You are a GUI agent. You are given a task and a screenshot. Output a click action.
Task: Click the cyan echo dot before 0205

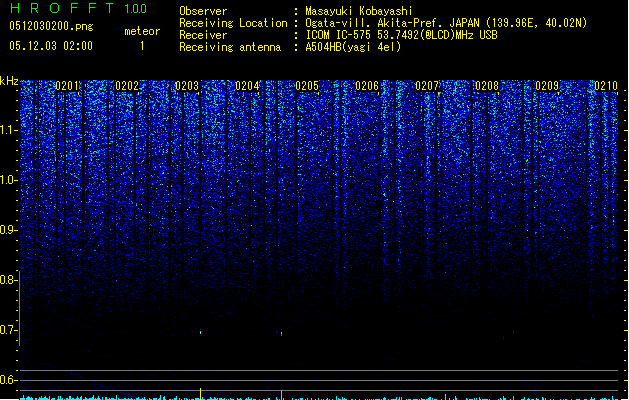(282, 333)
